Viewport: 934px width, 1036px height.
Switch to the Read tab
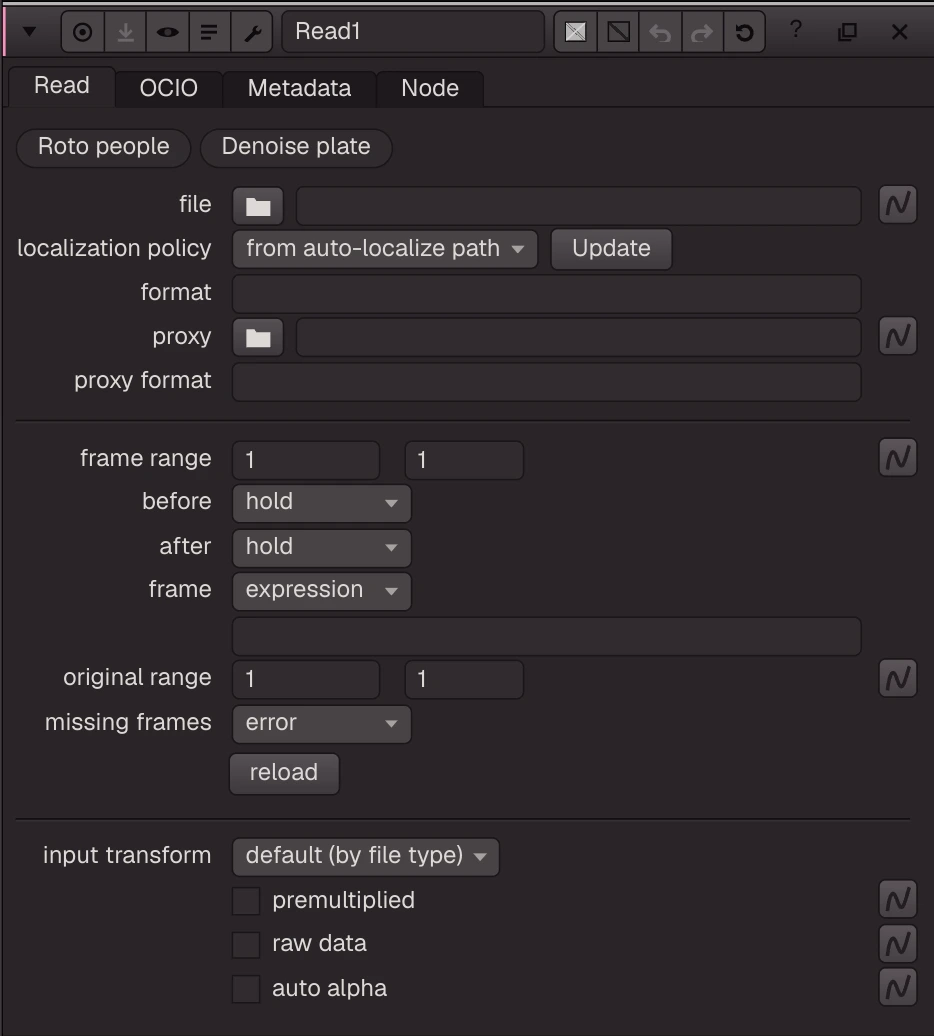(61, 86)
